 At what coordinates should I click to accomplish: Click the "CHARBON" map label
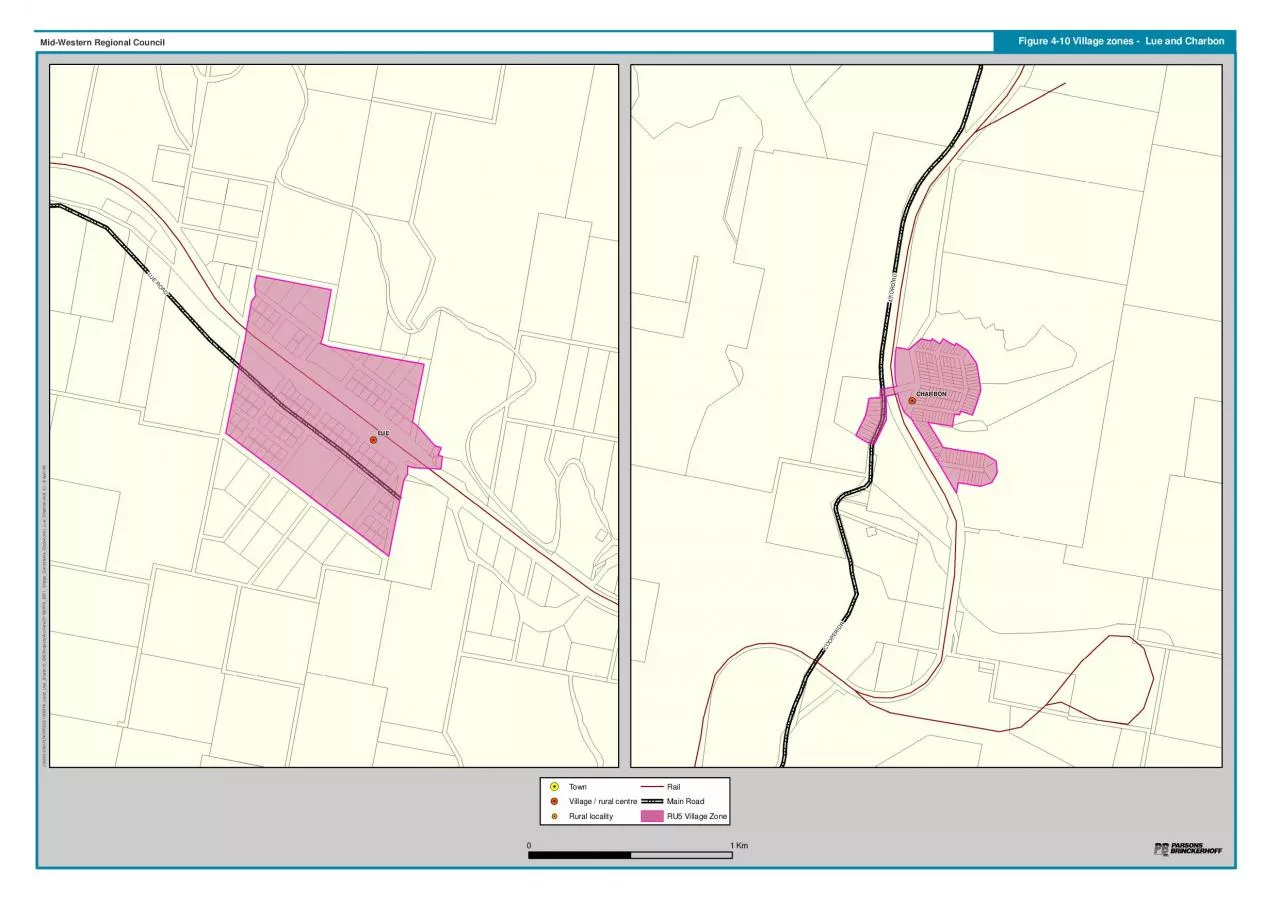[x=931, y=394]
